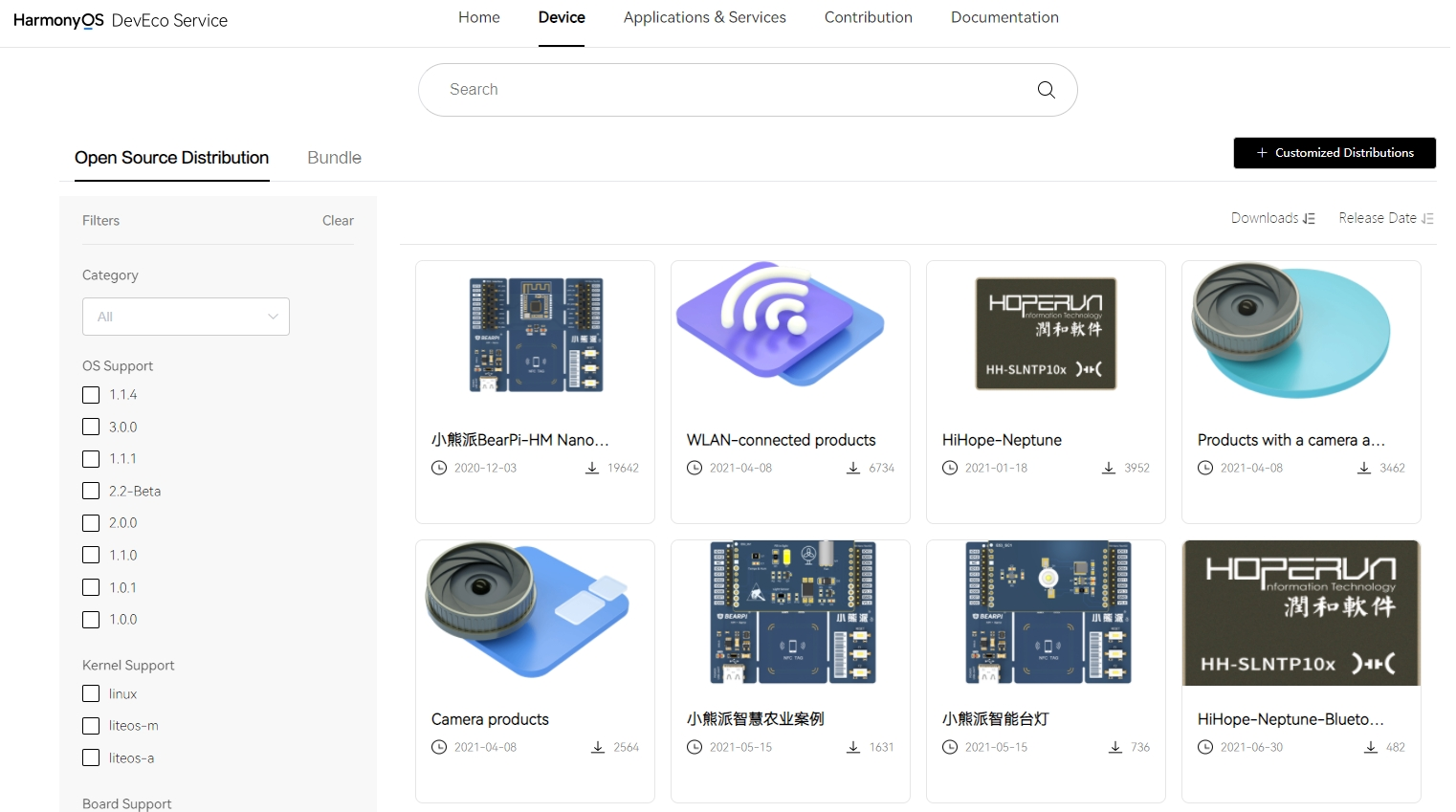Click download icon on Camera products card
This screenshot has width=1456, height=812.
coord(598,747)
